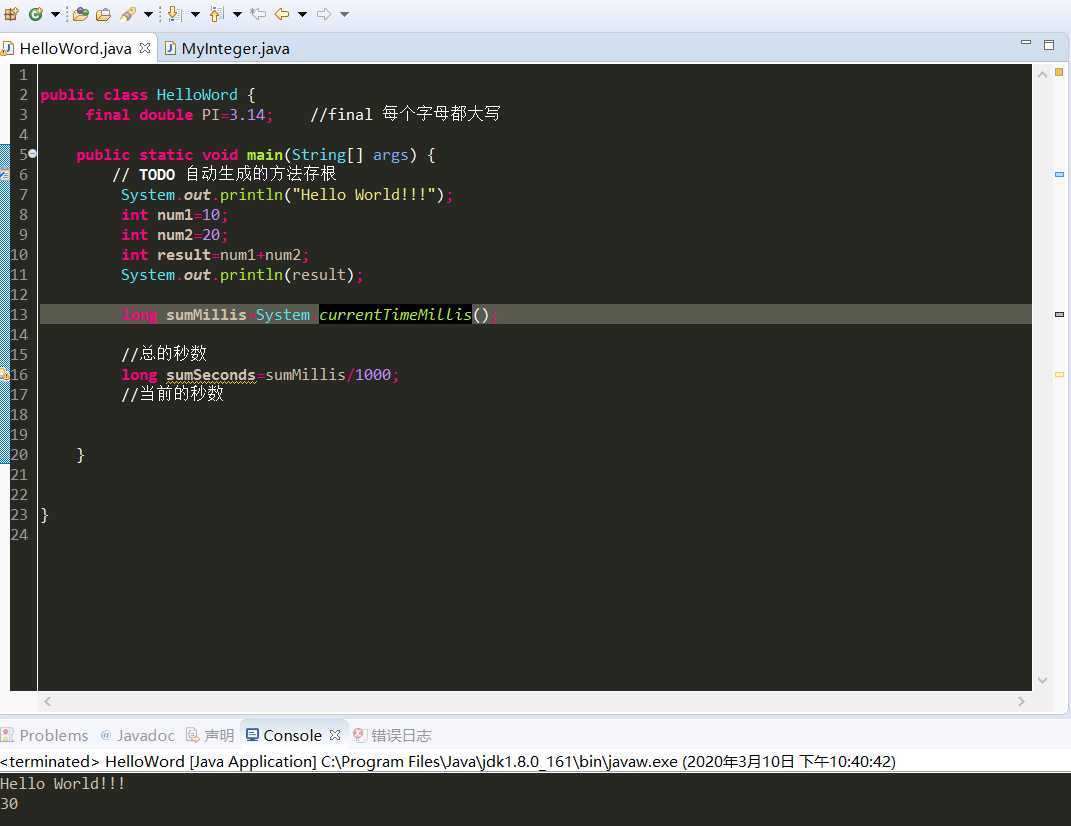Click the horizontal scrollbar left arrow
1071x826 pixels.
(47, 701)
